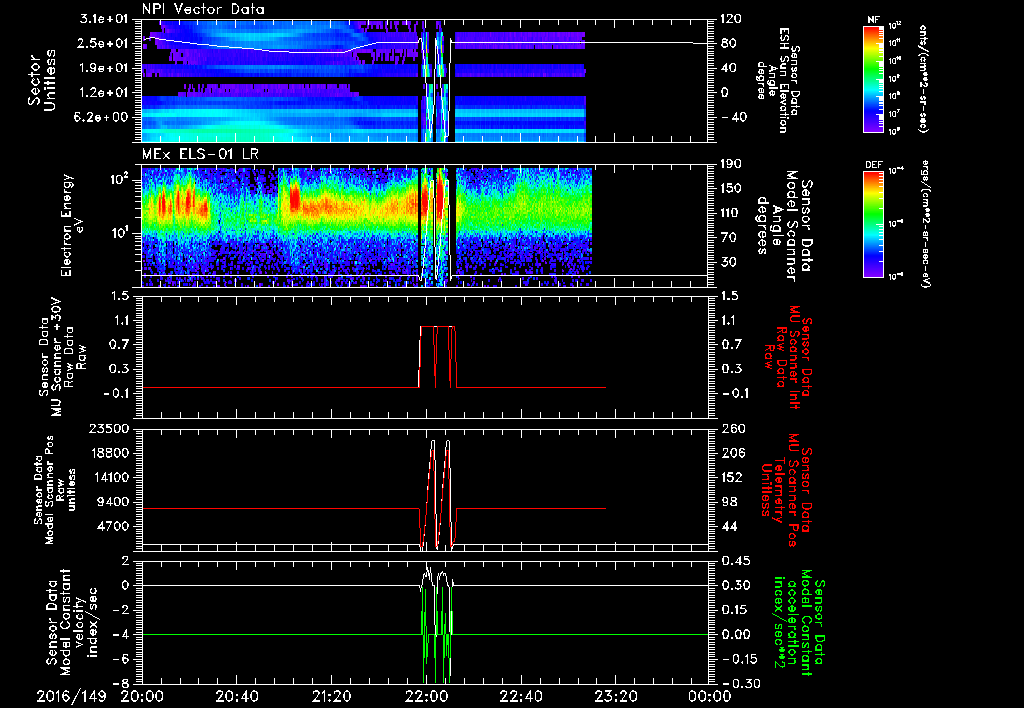Image resolution: width=1024 pixels, height=708 pixels.
Task: Click the "Sector Unitless" axis label
Action: click(x=41, y=80)
